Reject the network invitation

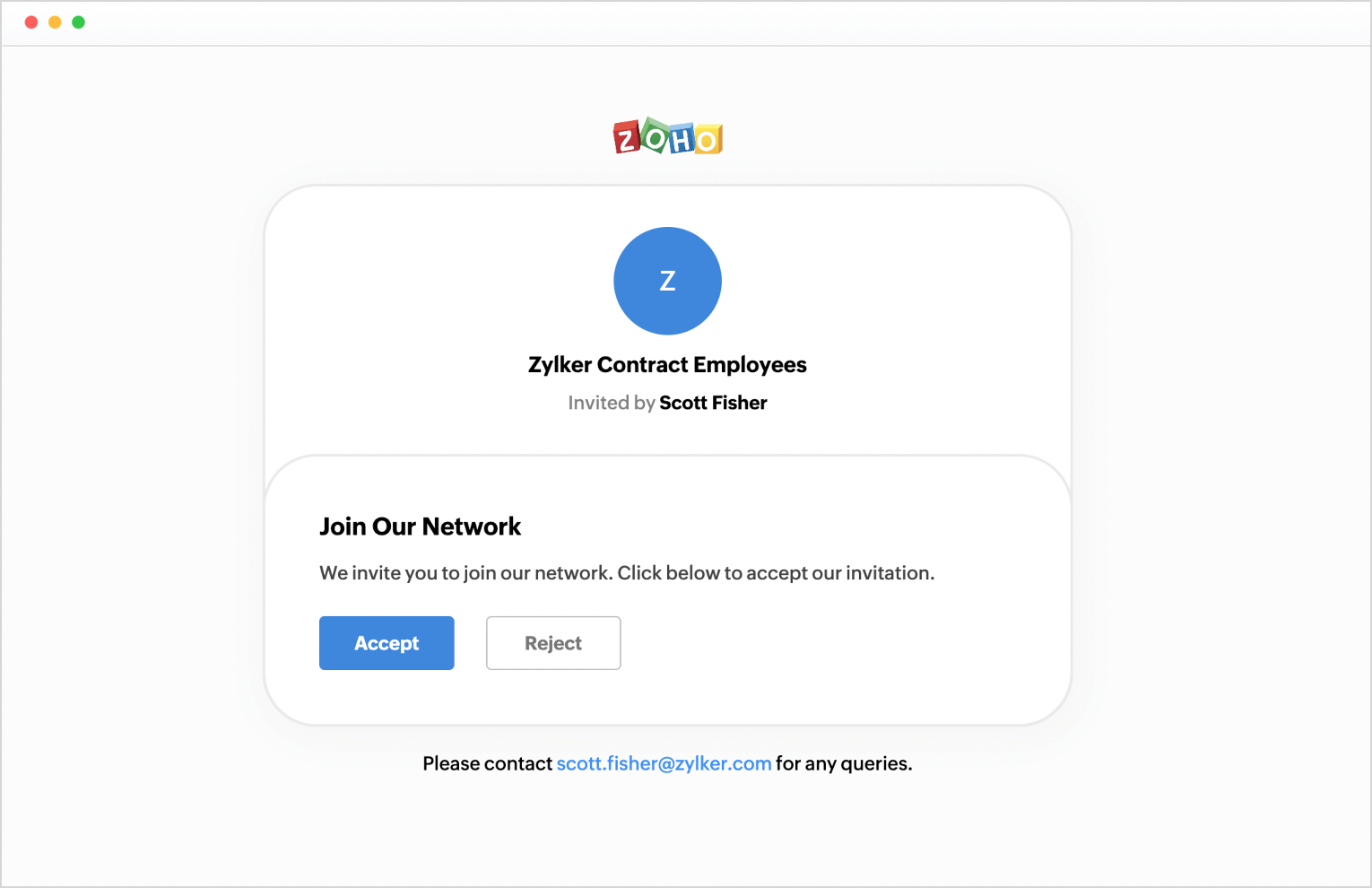click(553, 643)
